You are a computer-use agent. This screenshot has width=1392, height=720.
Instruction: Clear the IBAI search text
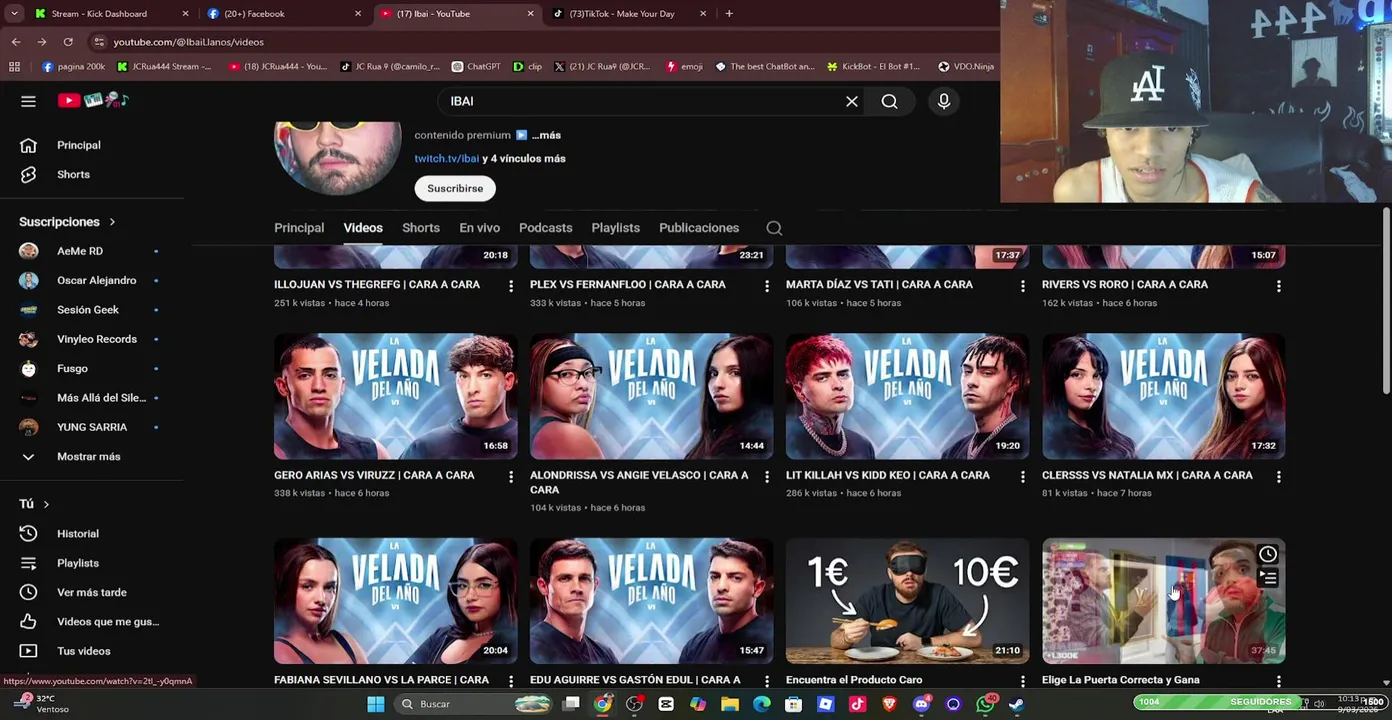pos(852,101)
